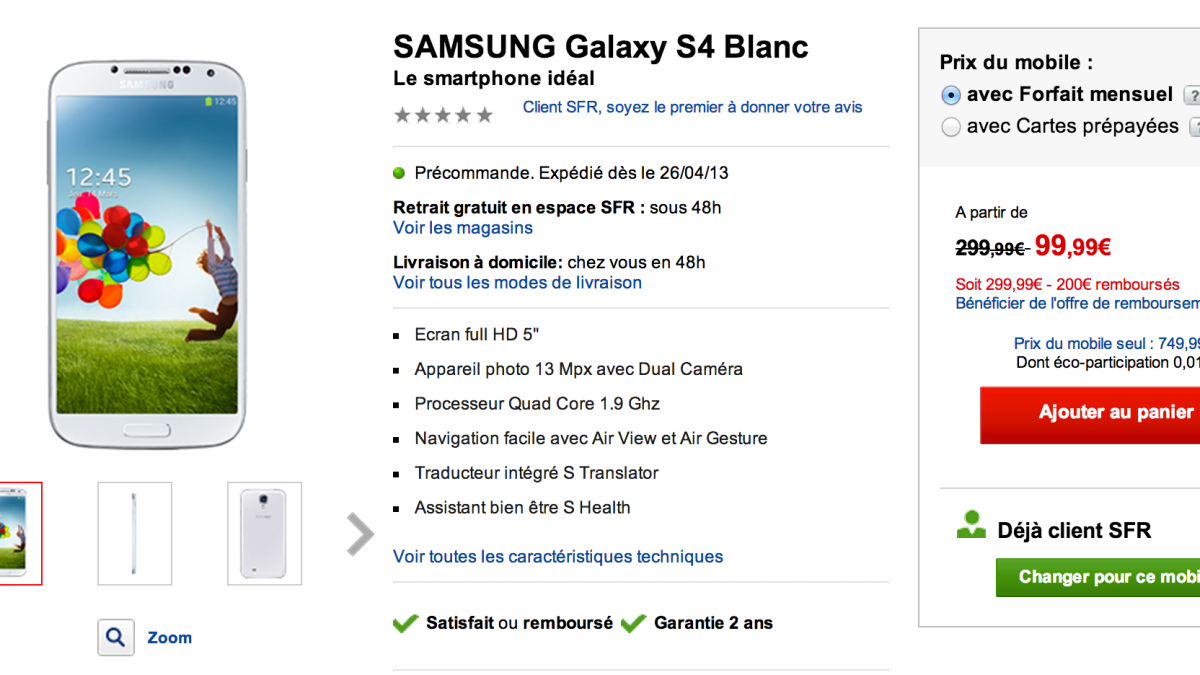
Task: Show next thumbnails with the right chevron
Action: [359, 534]
